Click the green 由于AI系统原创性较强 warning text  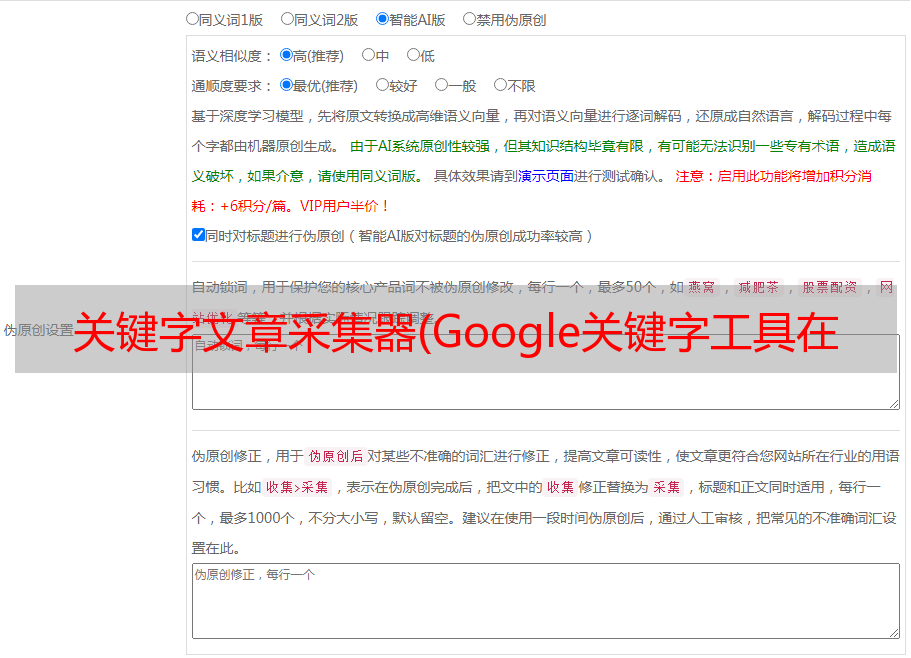click(x=420, y=146)
